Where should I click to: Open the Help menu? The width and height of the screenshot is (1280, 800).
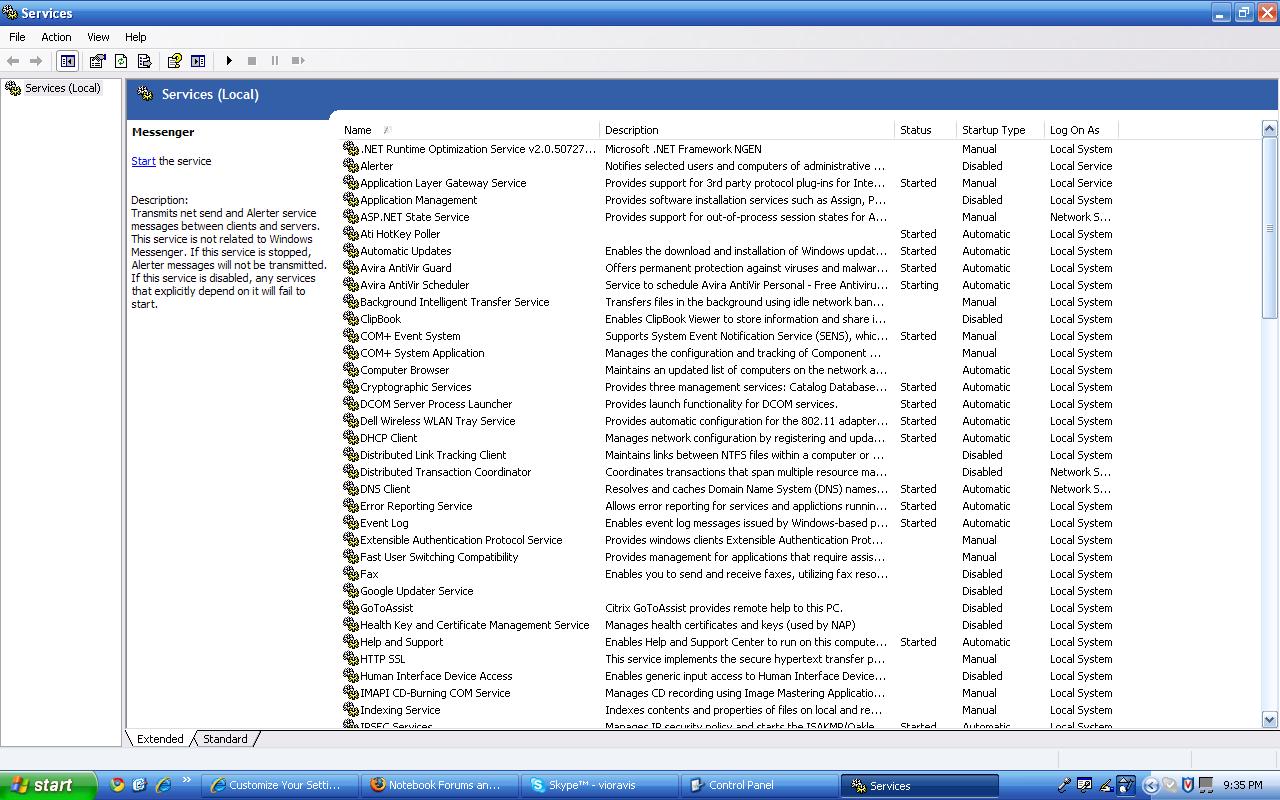[135, 37]
